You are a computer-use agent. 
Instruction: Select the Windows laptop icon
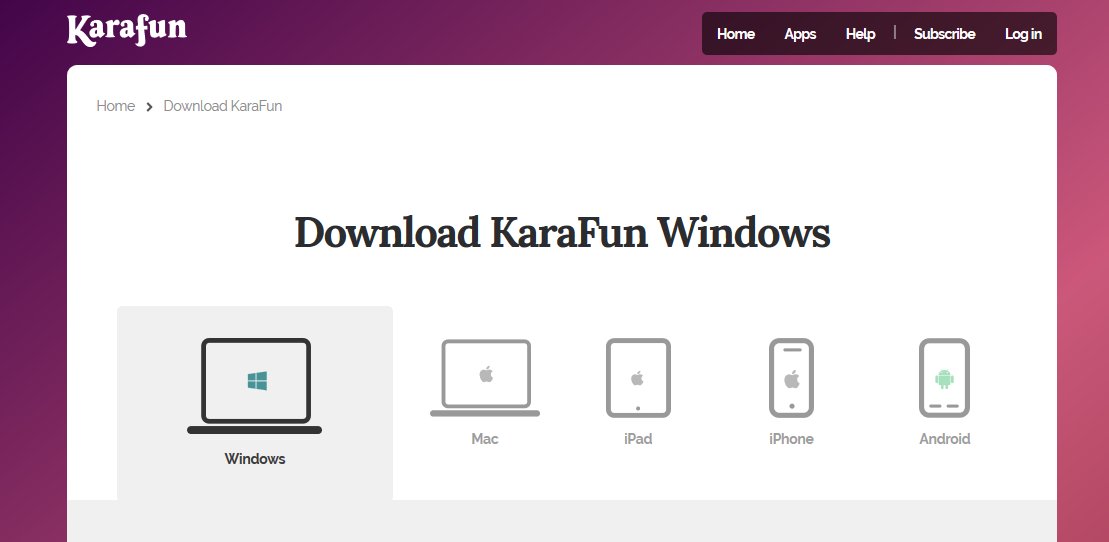click(255, 386)
